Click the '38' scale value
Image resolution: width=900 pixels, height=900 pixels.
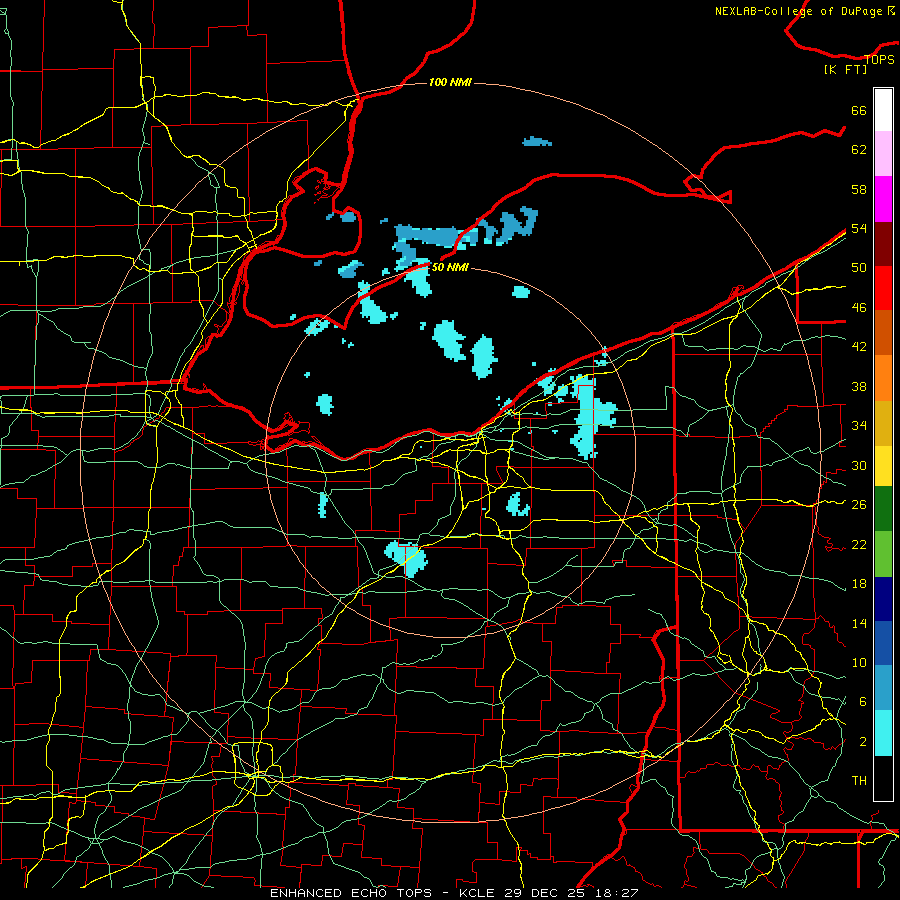coord(859,386)
